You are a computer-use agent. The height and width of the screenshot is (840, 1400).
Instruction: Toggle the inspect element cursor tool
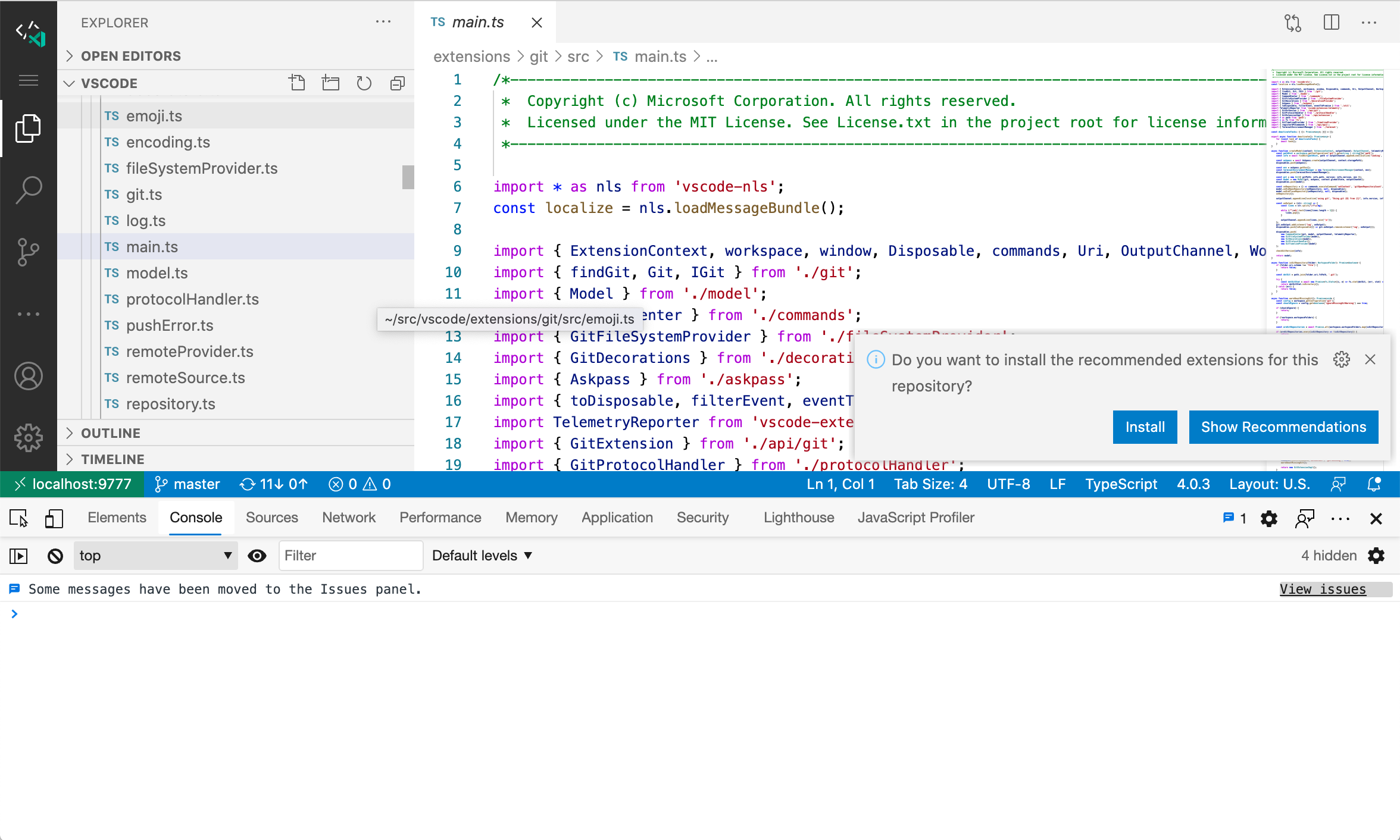tap(17, 518)
